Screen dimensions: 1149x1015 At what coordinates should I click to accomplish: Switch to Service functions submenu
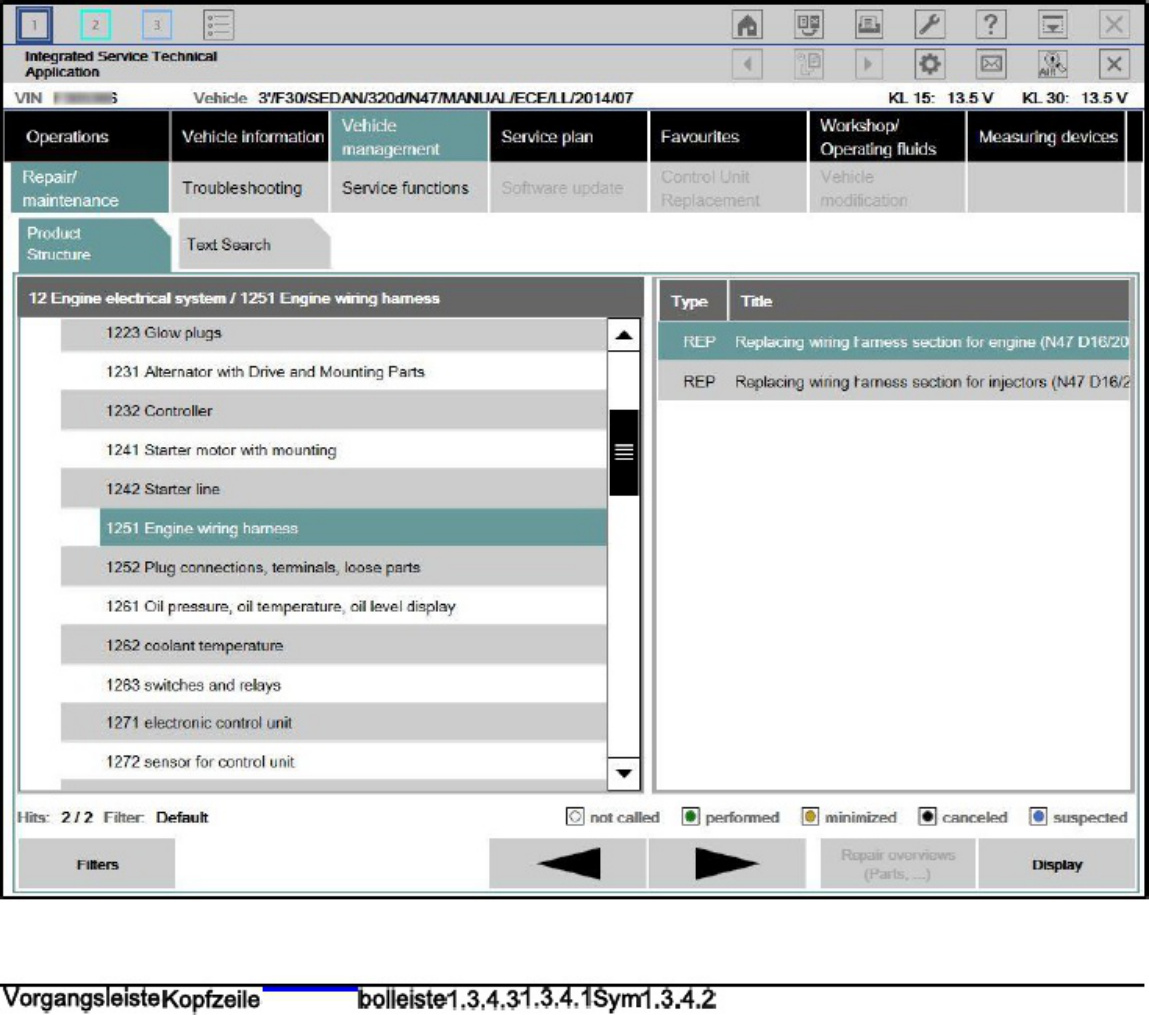click(x=409, y=188)
